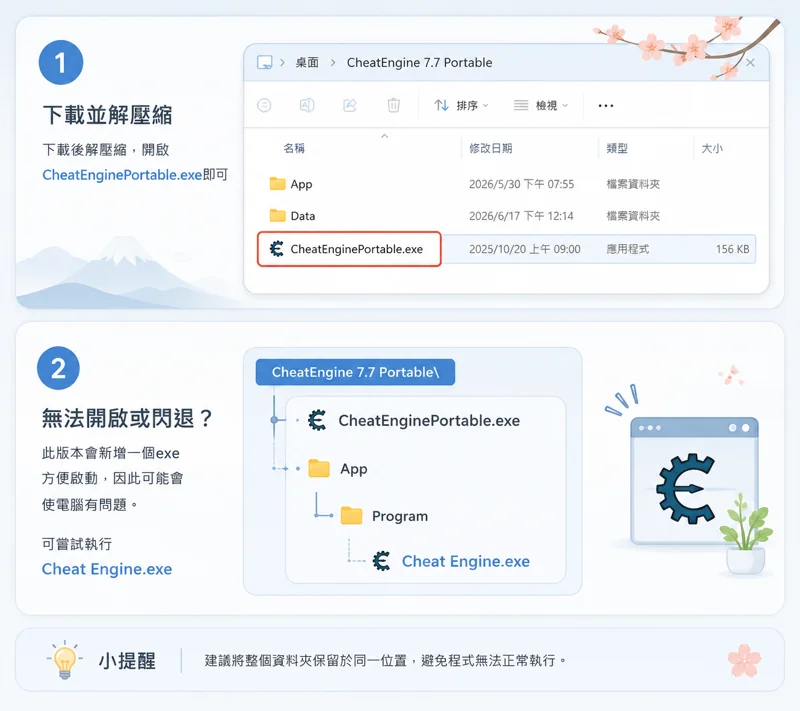
Task: Open the 檢視 view dropdown
Action: pos(541,106)
